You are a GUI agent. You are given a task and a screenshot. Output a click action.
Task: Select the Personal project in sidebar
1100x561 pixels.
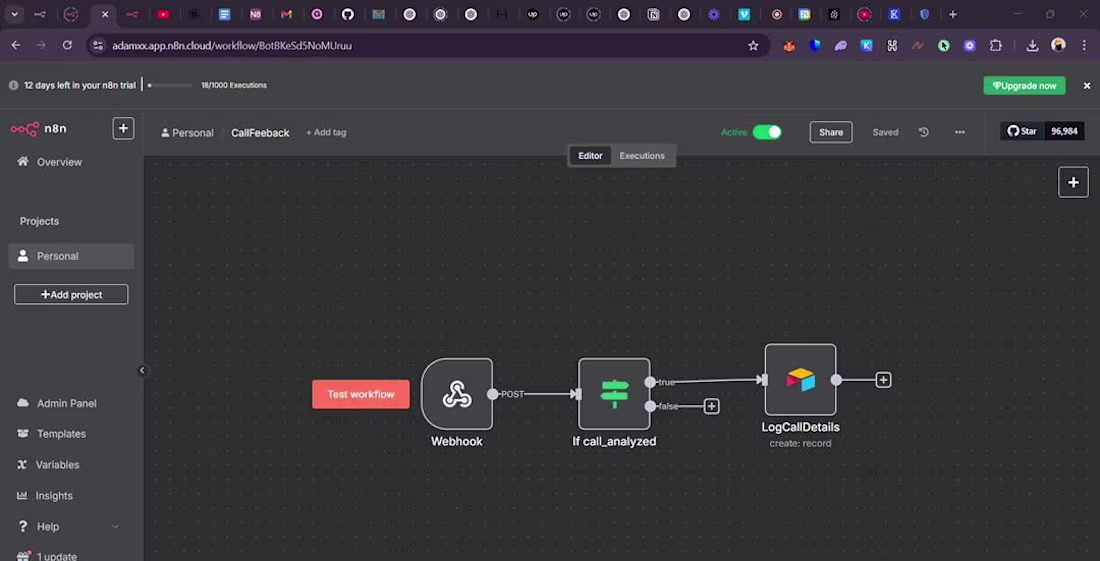pyautogui.click(x=71, y=256)
